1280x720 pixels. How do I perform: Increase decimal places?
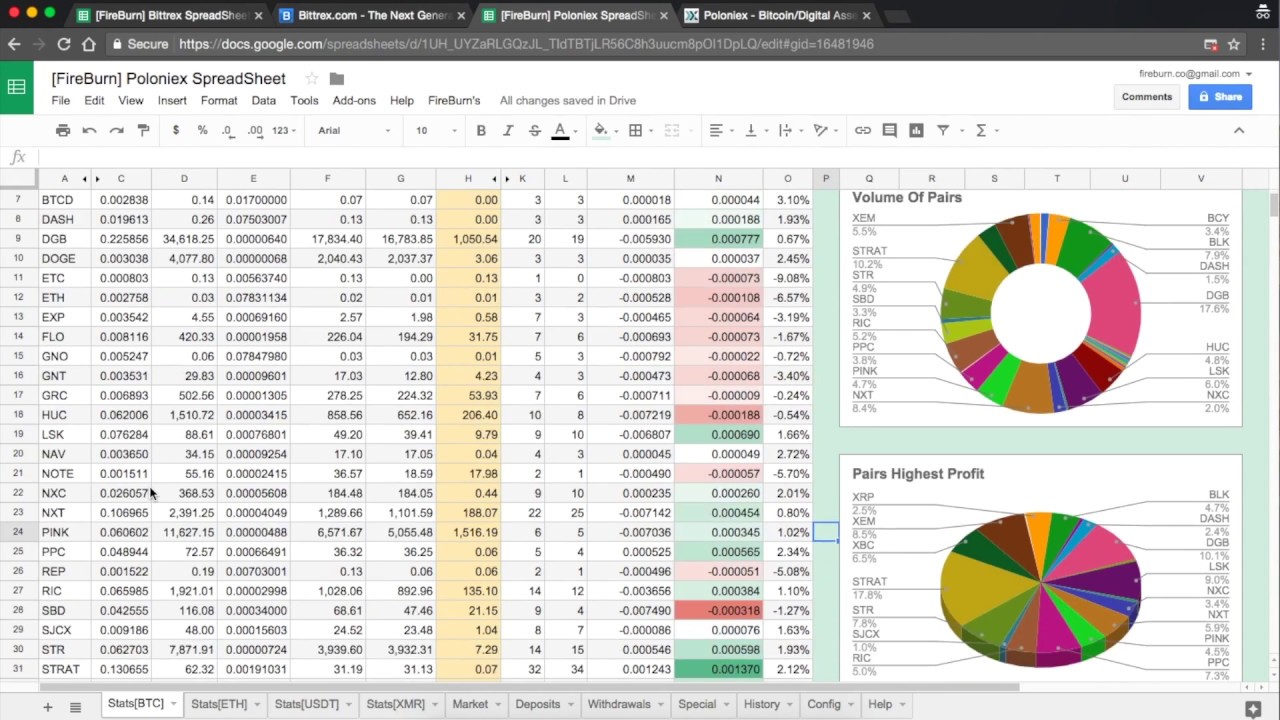coord(255,130)
